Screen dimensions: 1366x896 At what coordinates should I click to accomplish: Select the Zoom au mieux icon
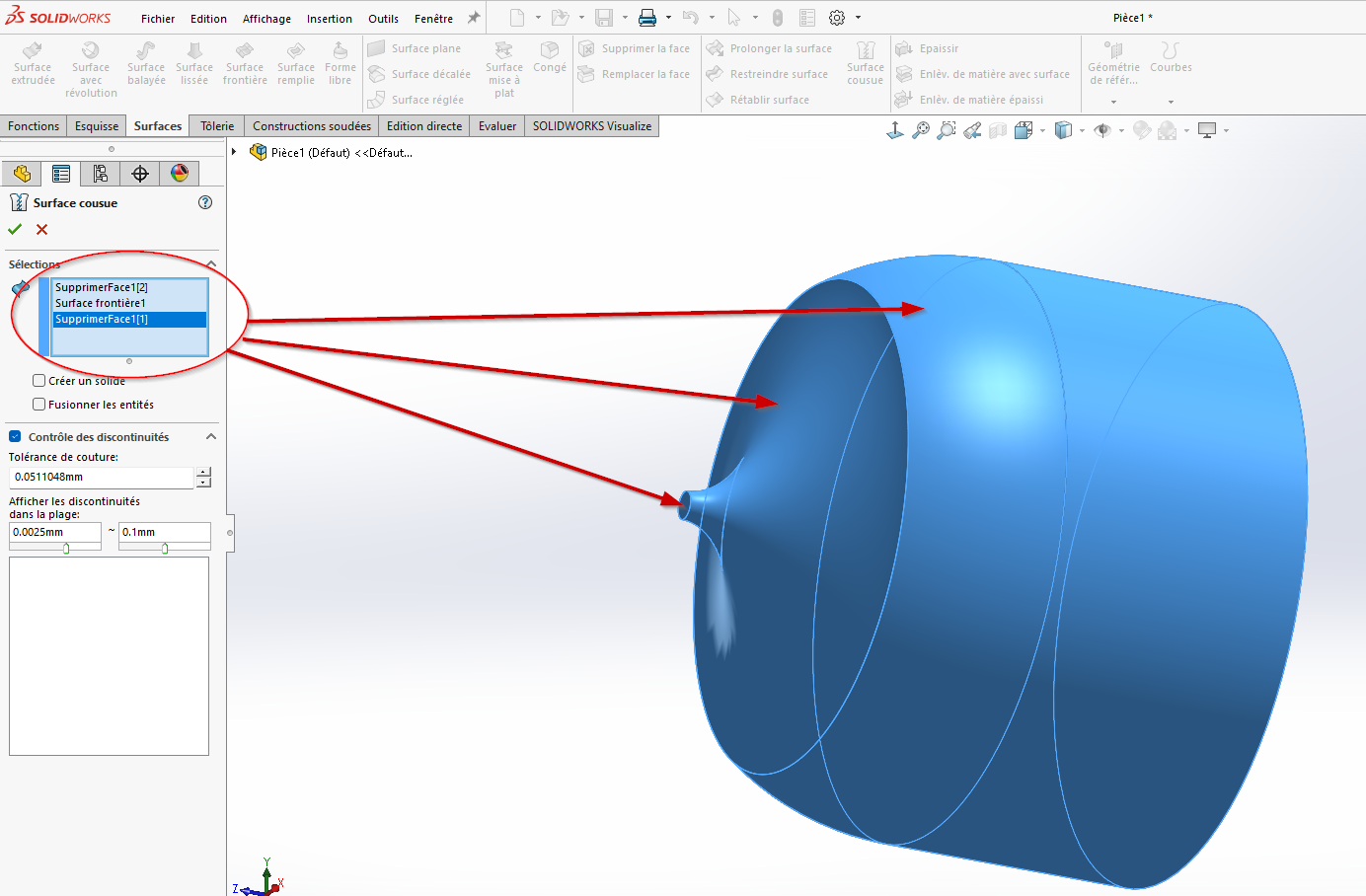point(922,129)
